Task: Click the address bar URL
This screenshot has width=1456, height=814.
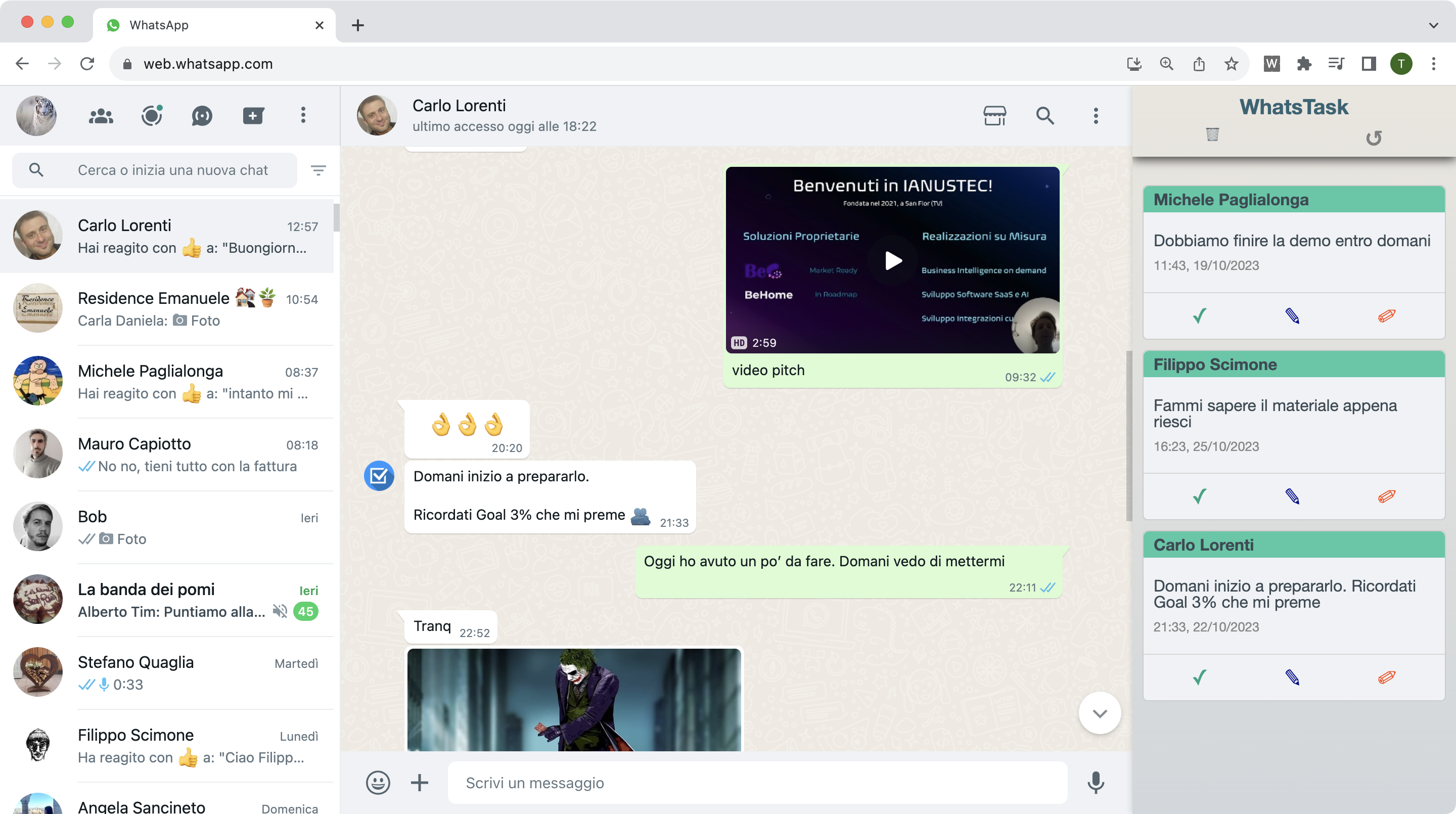Action: 208,64
